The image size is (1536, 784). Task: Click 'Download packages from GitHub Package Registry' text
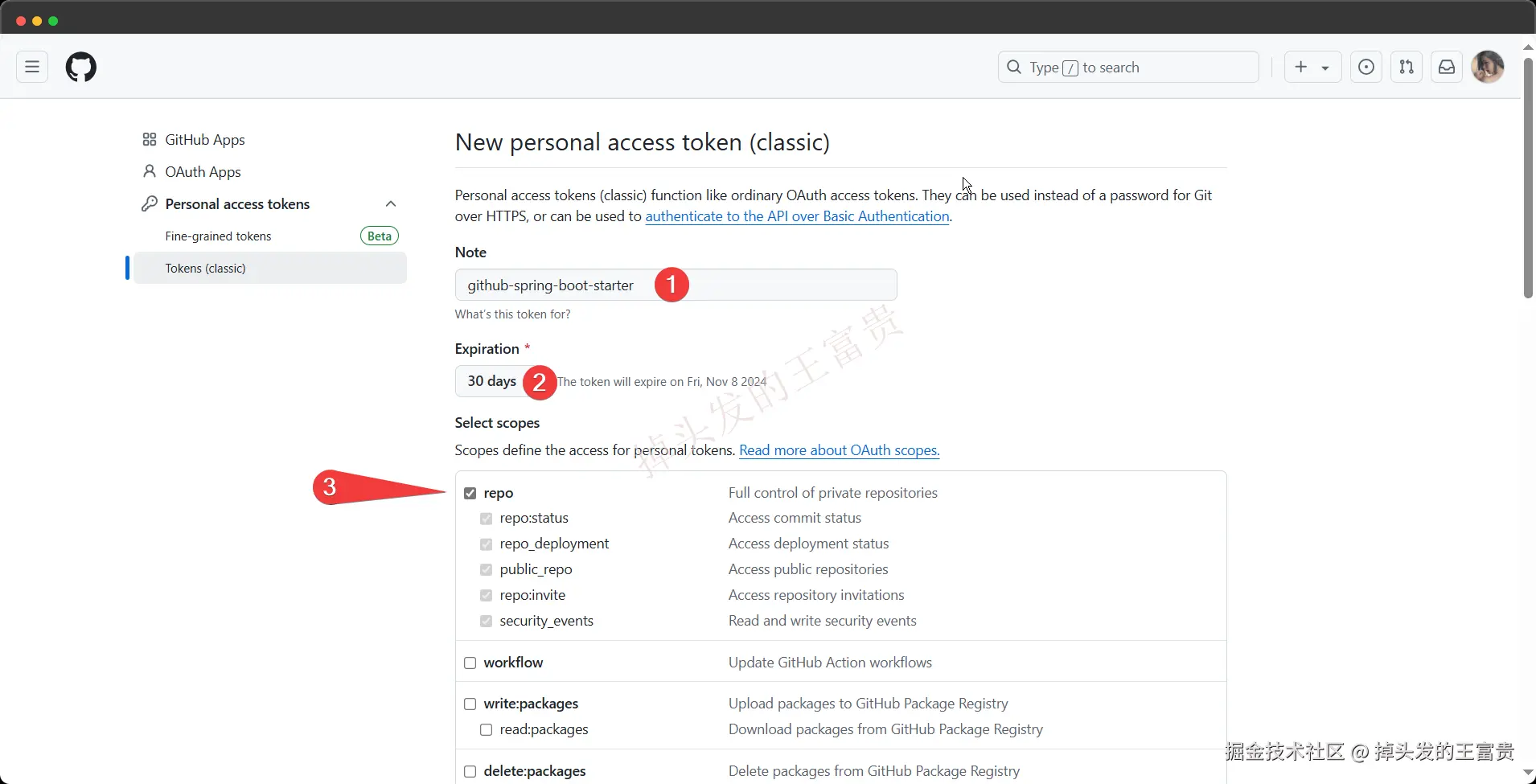885,729
